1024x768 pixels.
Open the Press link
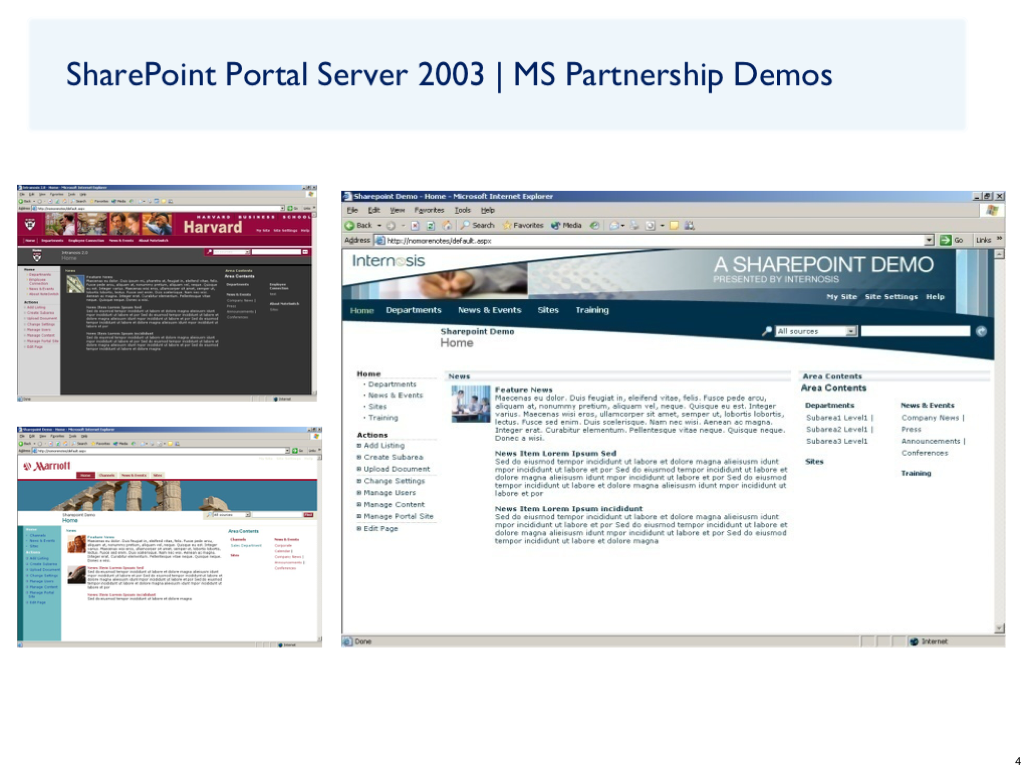911,429
